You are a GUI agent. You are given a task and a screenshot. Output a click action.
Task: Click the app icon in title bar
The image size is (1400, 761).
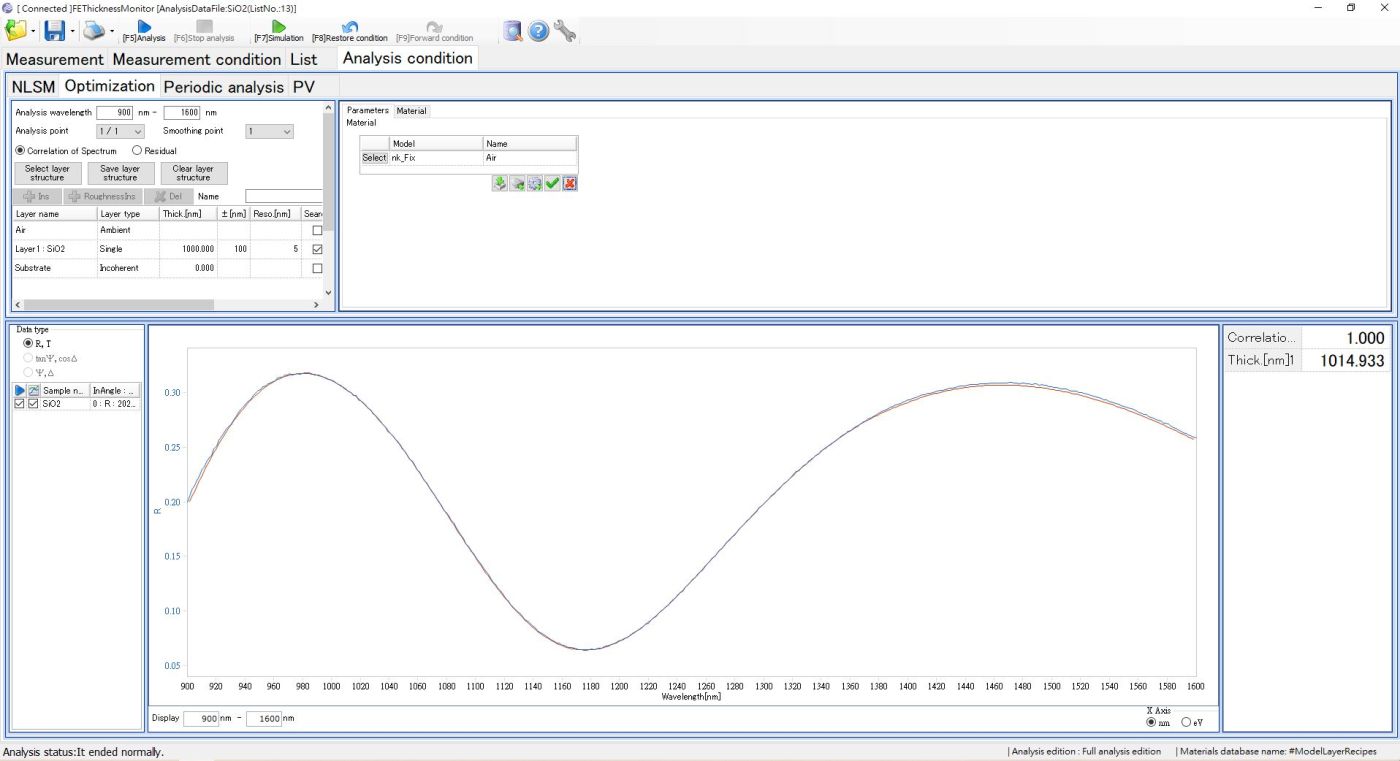click(x=8, y=8)
